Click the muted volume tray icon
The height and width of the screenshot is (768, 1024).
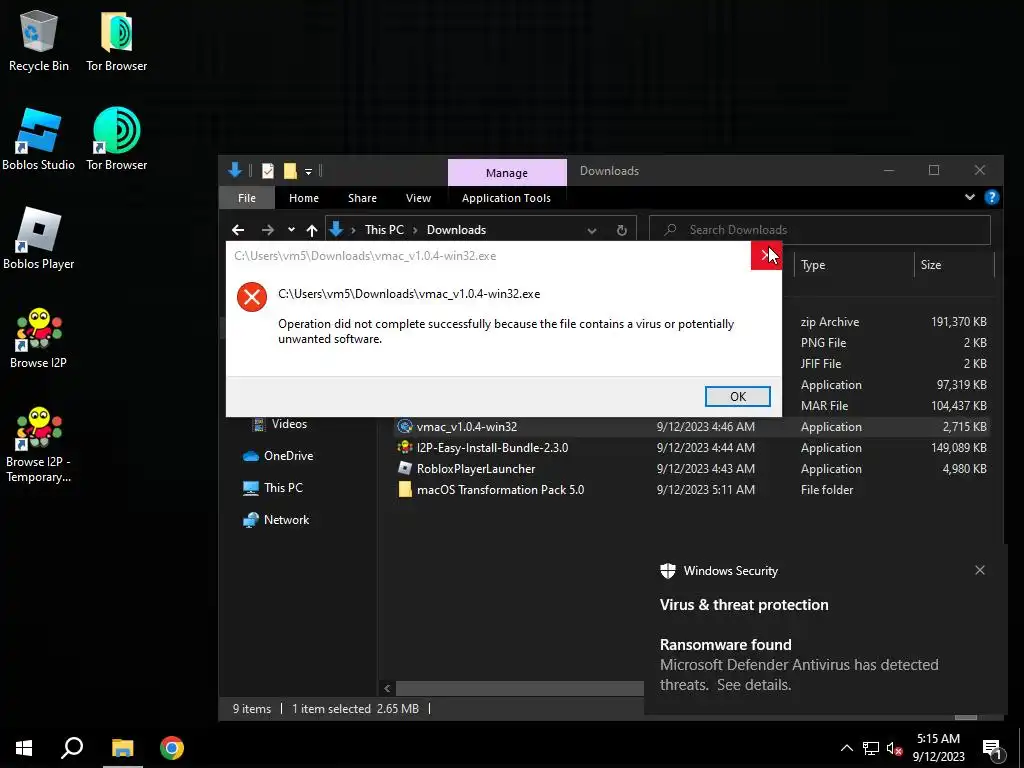click(x=895, y=748)
